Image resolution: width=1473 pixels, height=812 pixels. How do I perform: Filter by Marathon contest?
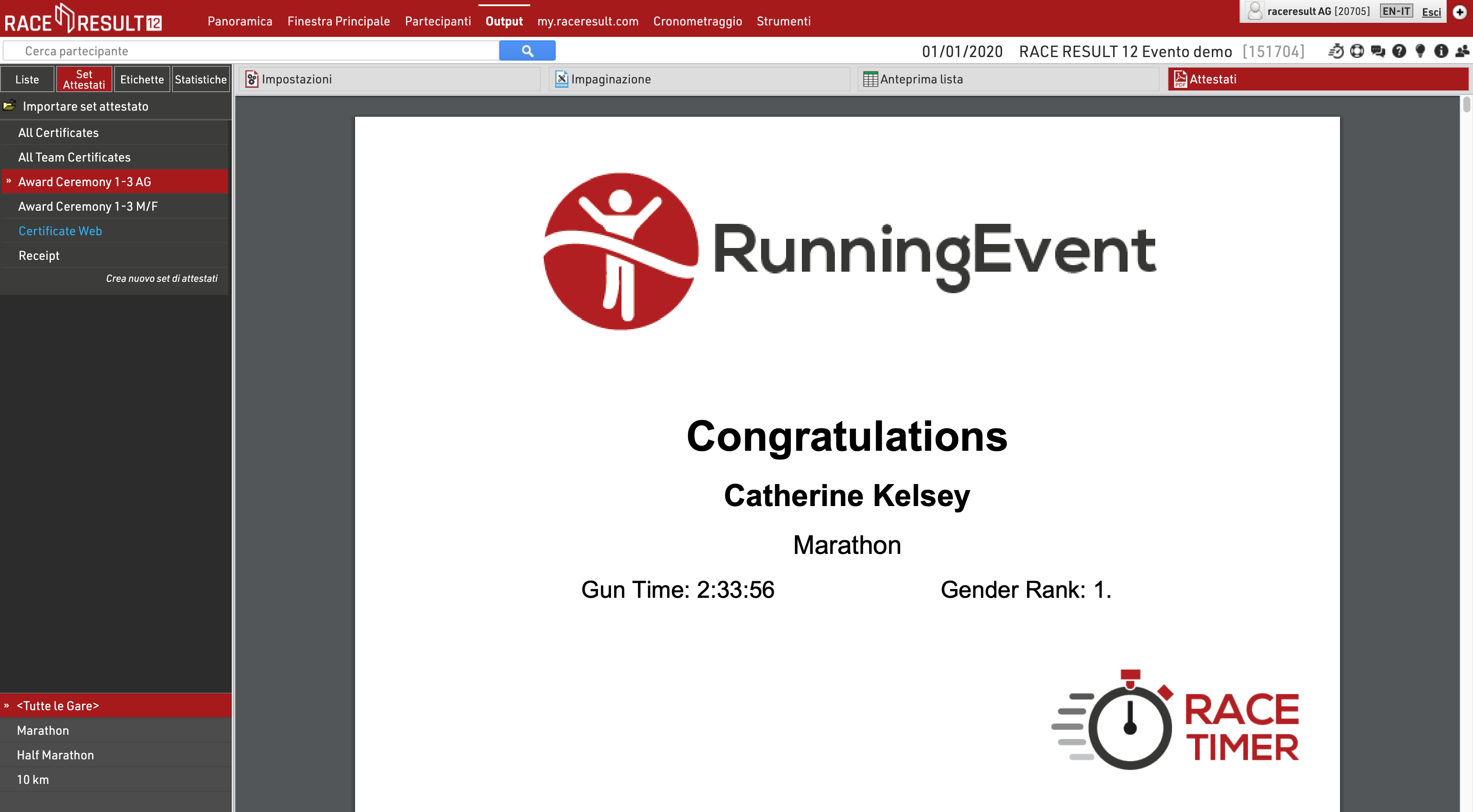(x=115, y=730)
